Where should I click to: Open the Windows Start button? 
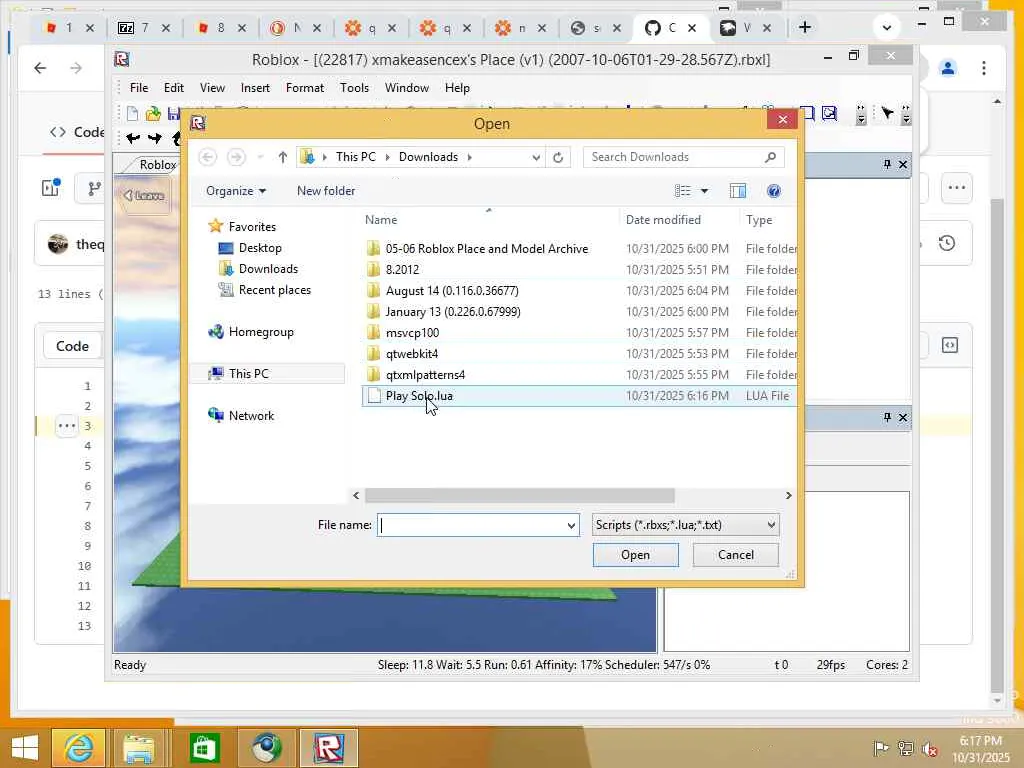[25, 748]
